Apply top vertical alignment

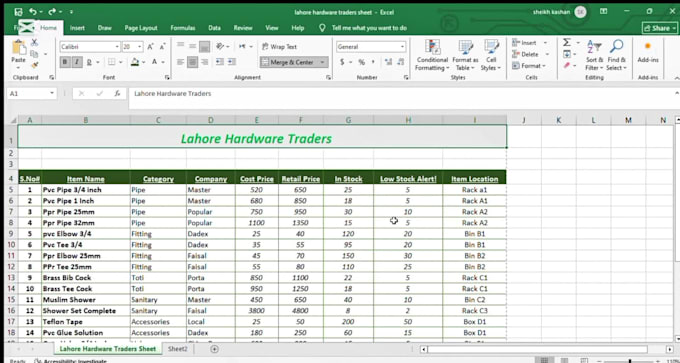pyautogui.click(x=180, y=46)
